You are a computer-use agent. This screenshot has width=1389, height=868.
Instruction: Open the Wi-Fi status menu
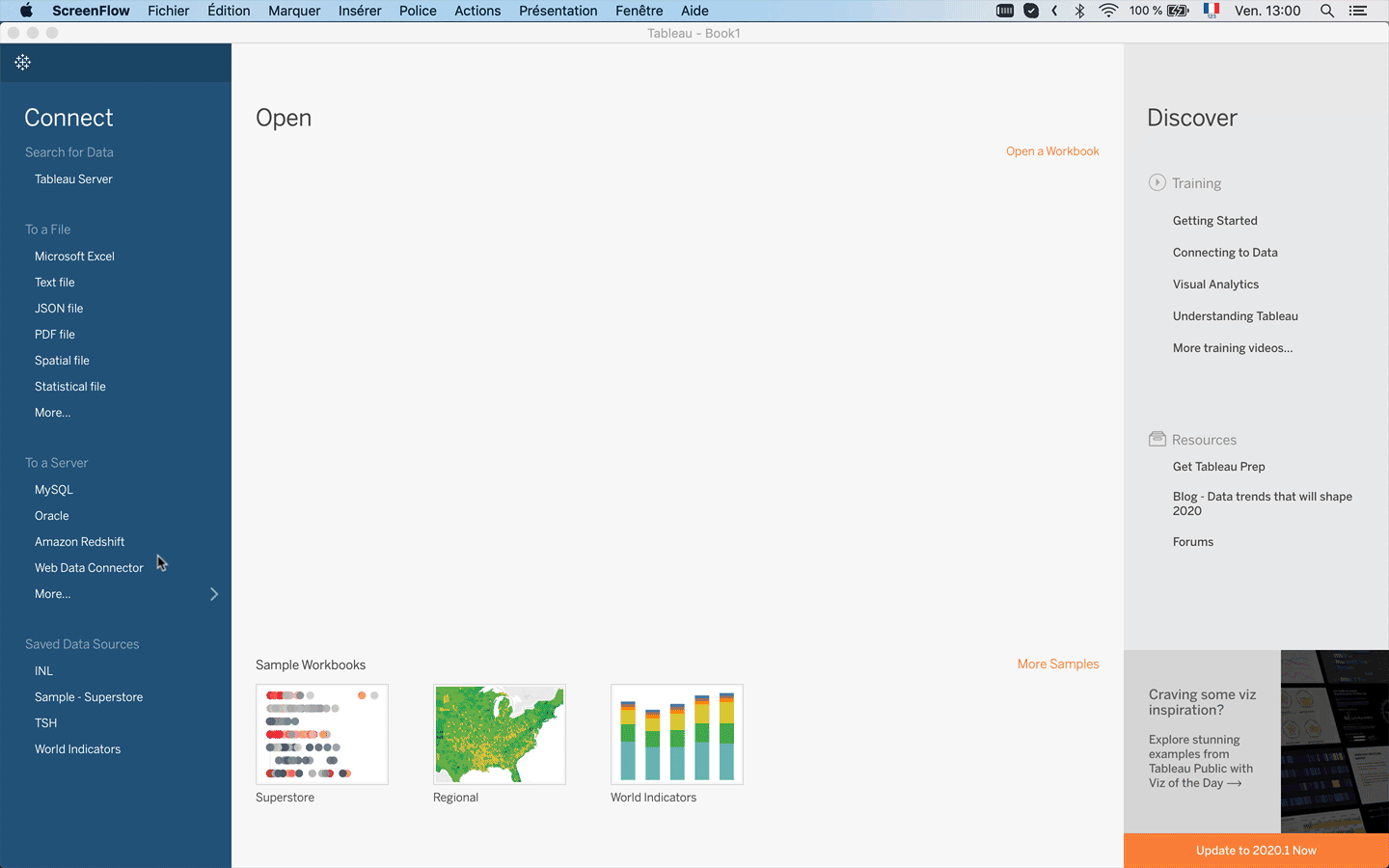tap(1108, 11)
